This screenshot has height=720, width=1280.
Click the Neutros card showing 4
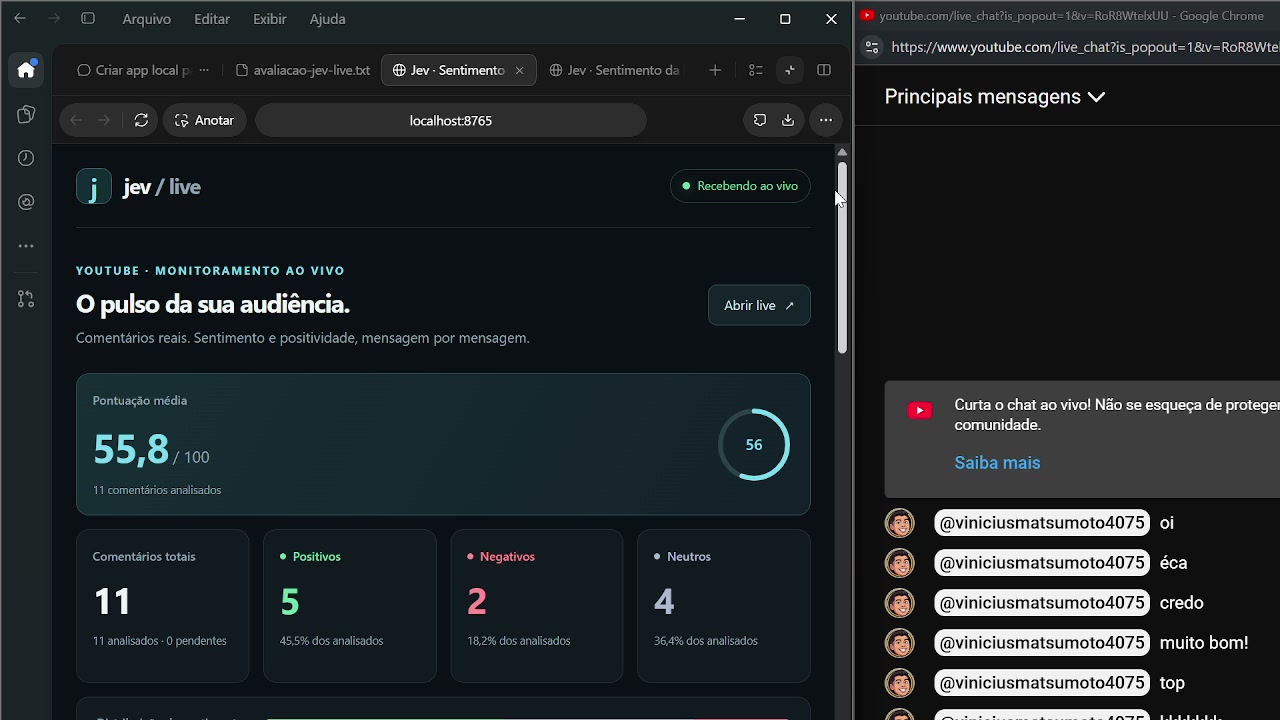point(724,606)
